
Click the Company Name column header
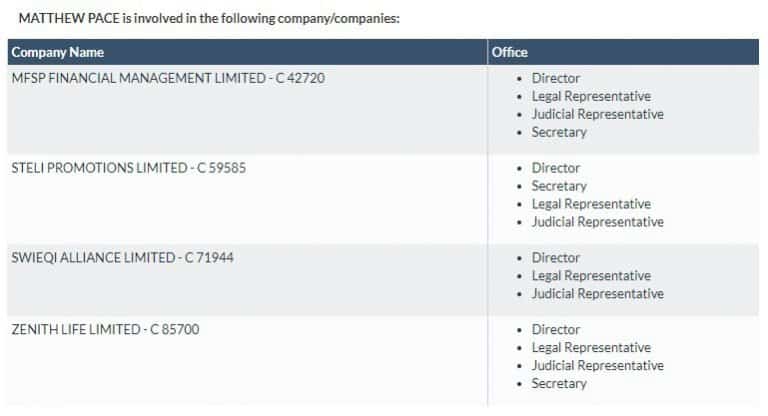click(x=58, y=52)
